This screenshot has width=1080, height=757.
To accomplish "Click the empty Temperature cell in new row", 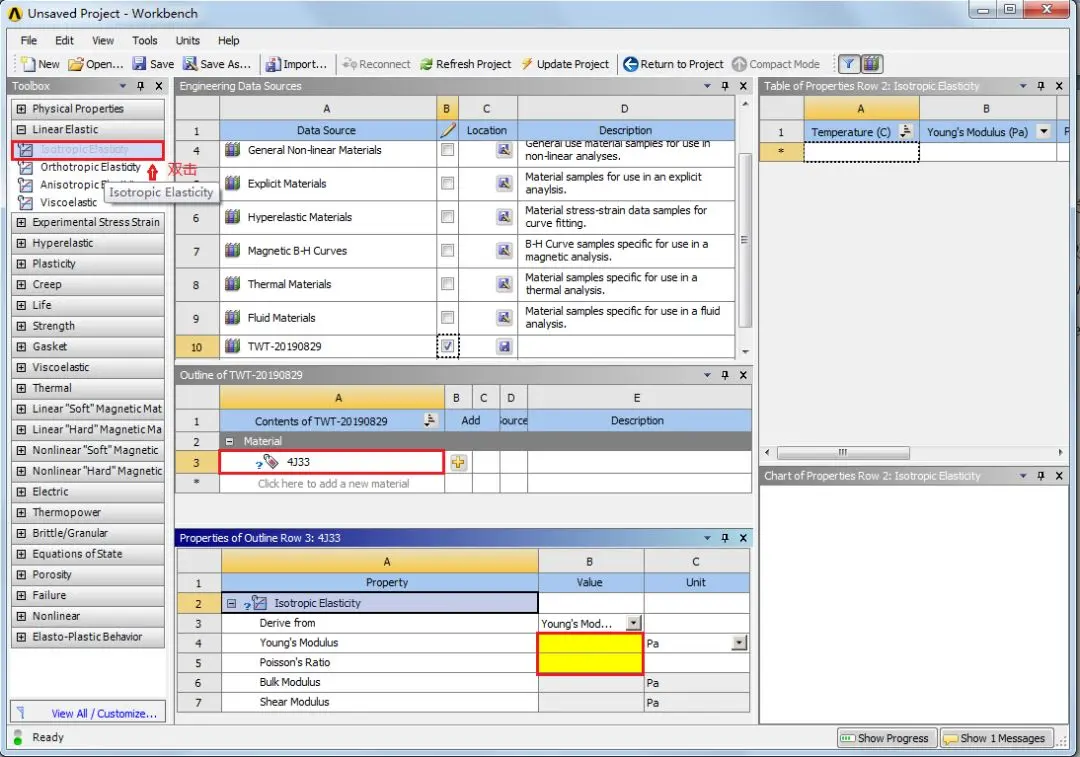I will tap(861, 152).
